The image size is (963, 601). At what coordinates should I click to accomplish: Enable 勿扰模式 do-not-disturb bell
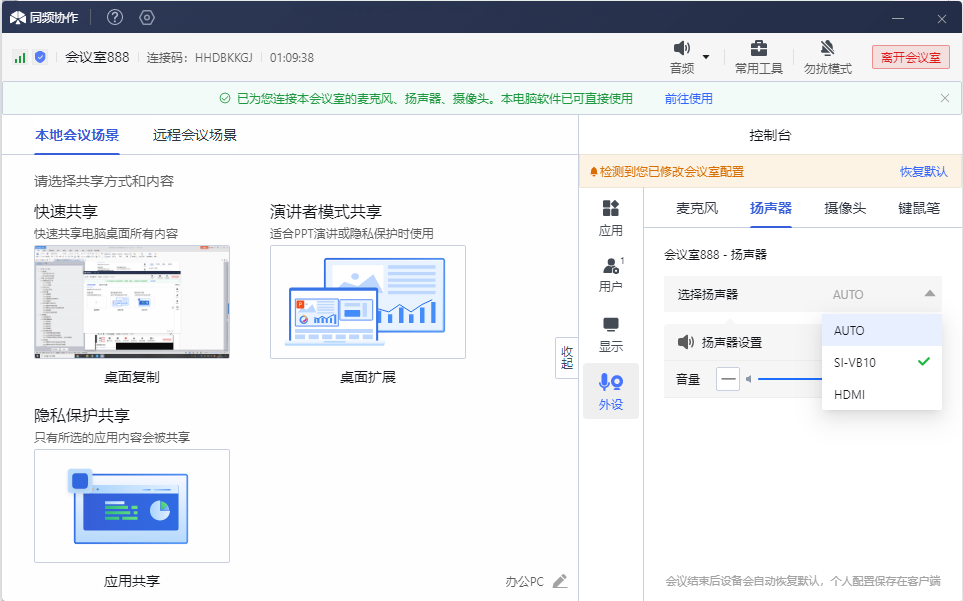(x=827, y=49)
